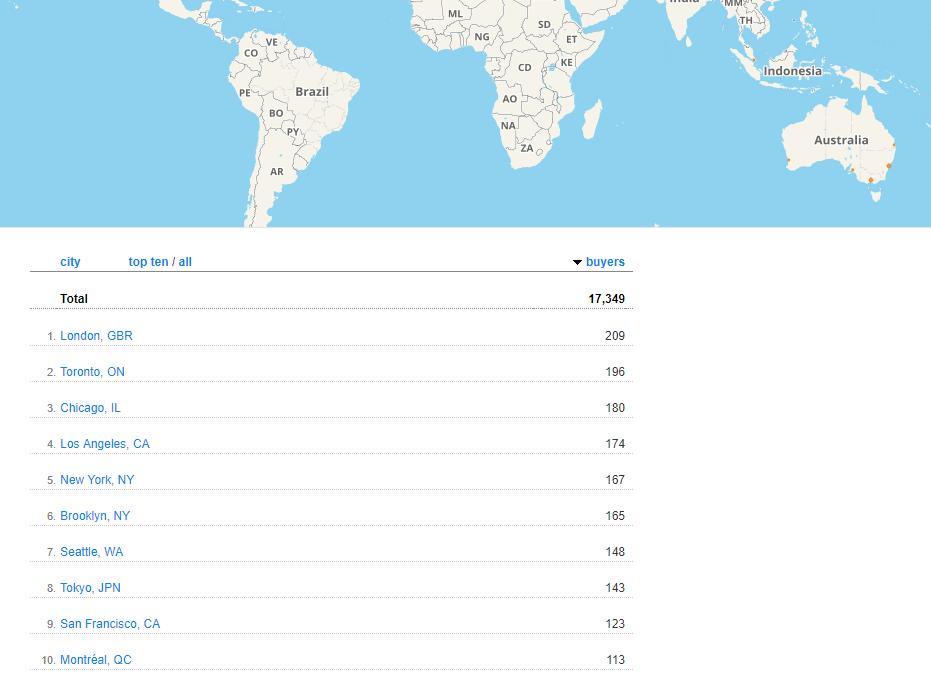Click the orange map marker at Adelaide
This screenshot has height=674, width=931.
[853, 169]
